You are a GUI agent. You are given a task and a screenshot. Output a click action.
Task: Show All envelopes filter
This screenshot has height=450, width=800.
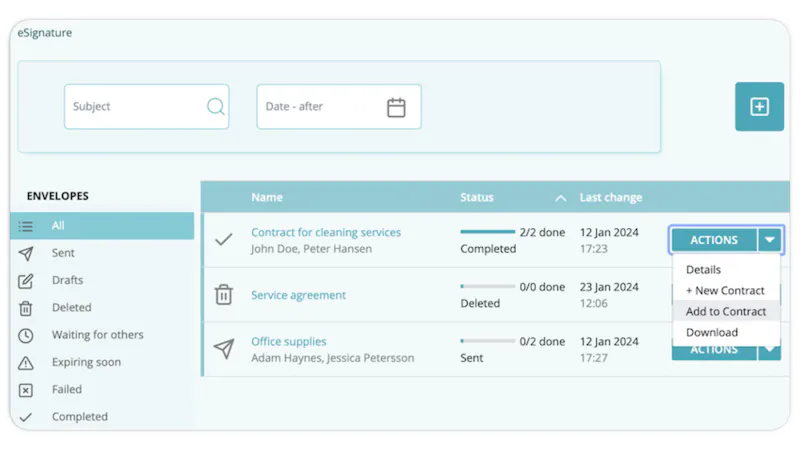click(x=102, y=226)
